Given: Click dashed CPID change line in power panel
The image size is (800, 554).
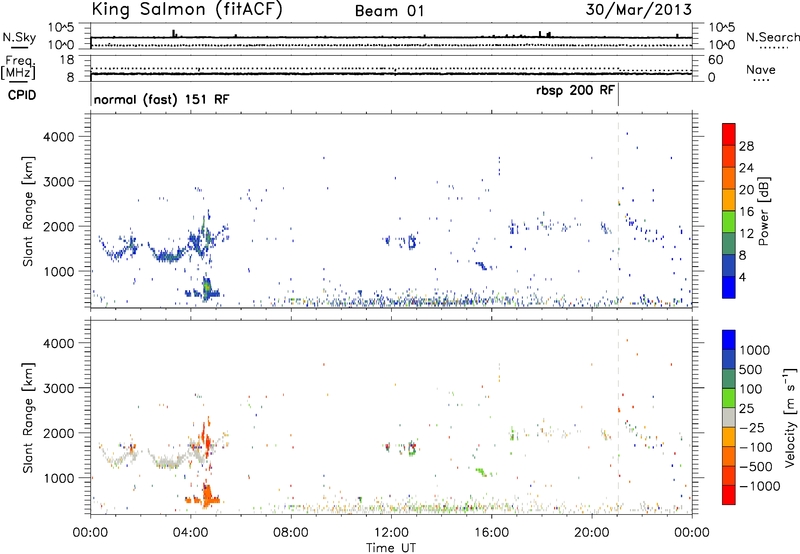Looking at the screenshot, I should (x=618, y=210).
